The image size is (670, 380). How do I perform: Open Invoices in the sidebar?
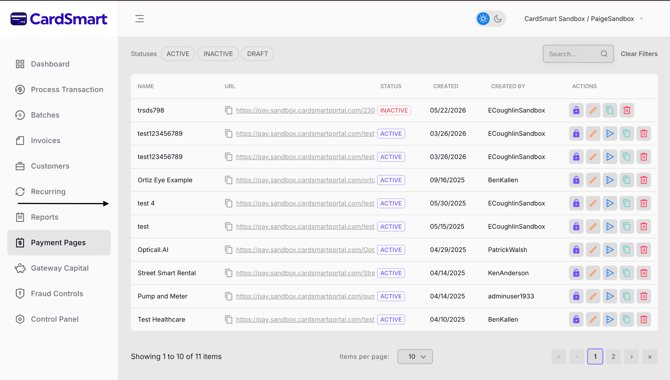[59, 141]
